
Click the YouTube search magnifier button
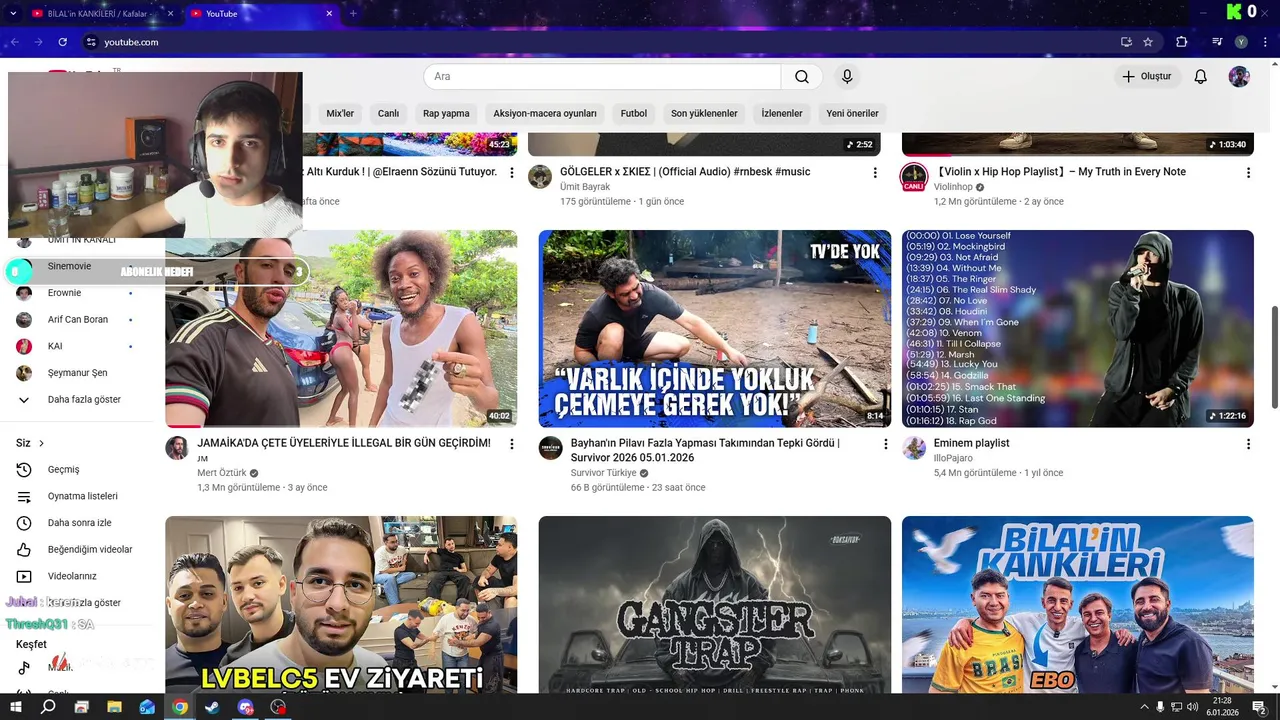click(x=802, y=77)
